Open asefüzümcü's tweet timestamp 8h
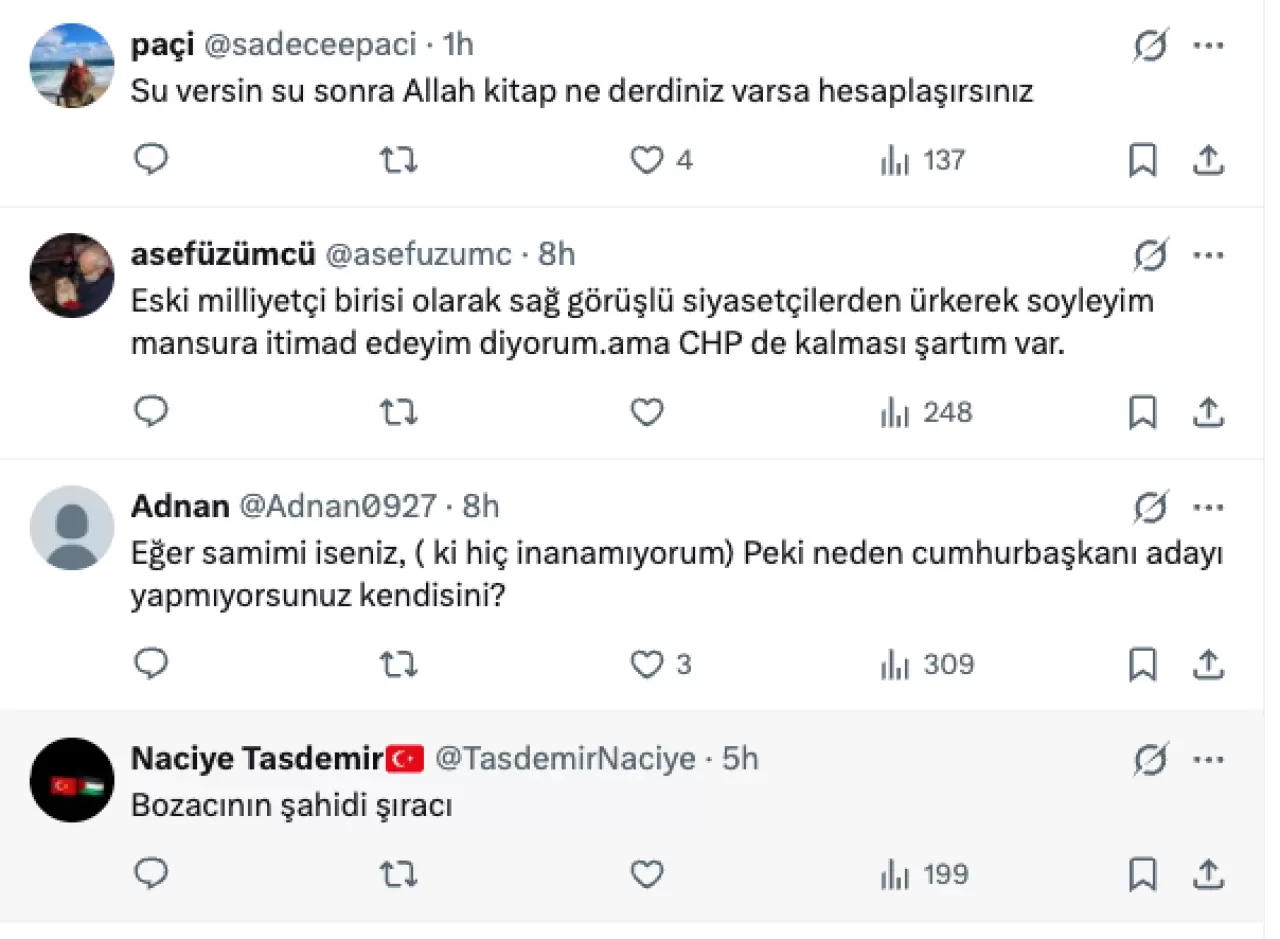Image resolution: width=1280 pixels, height=939 pixels. click(557, 254)
